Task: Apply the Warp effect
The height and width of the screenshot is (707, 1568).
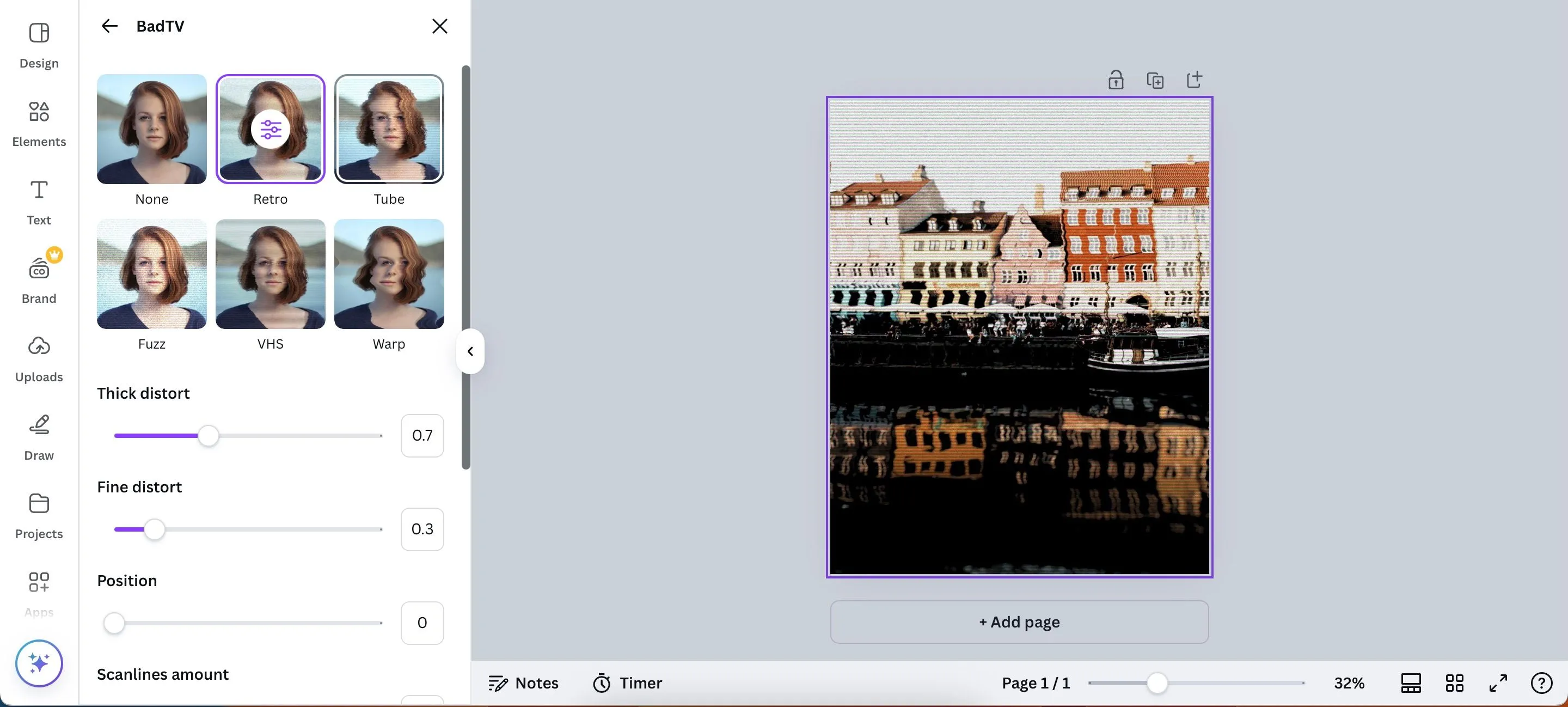Action: (389, 274)
